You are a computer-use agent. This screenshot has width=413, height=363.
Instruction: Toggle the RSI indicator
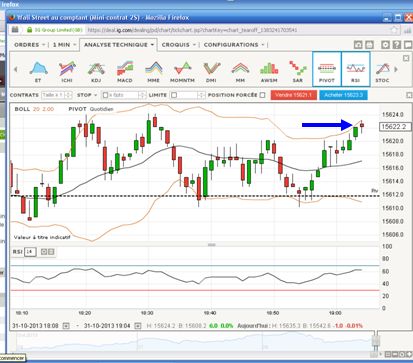point(356,69)
